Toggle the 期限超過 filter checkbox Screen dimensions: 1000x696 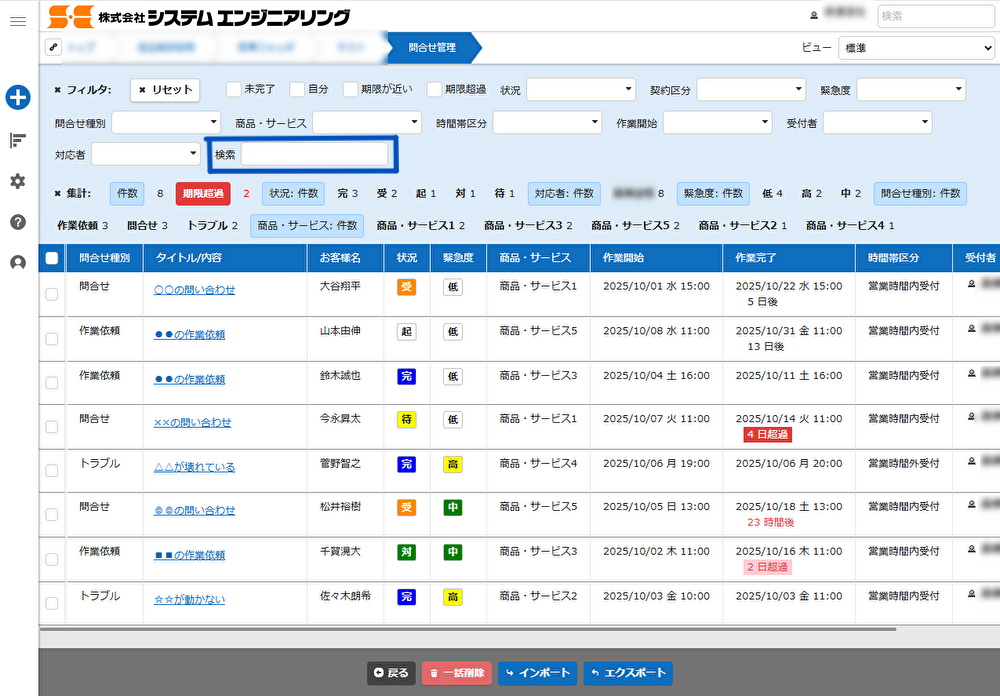click(x=434, y=89)
